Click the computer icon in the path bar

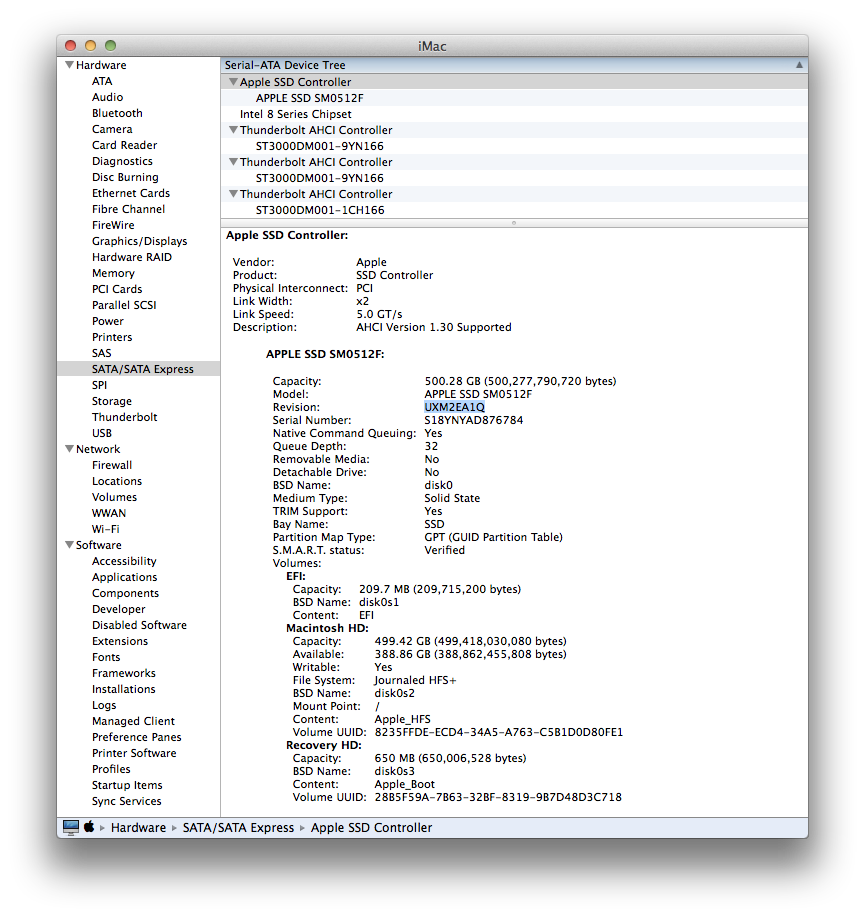point(71,827)
